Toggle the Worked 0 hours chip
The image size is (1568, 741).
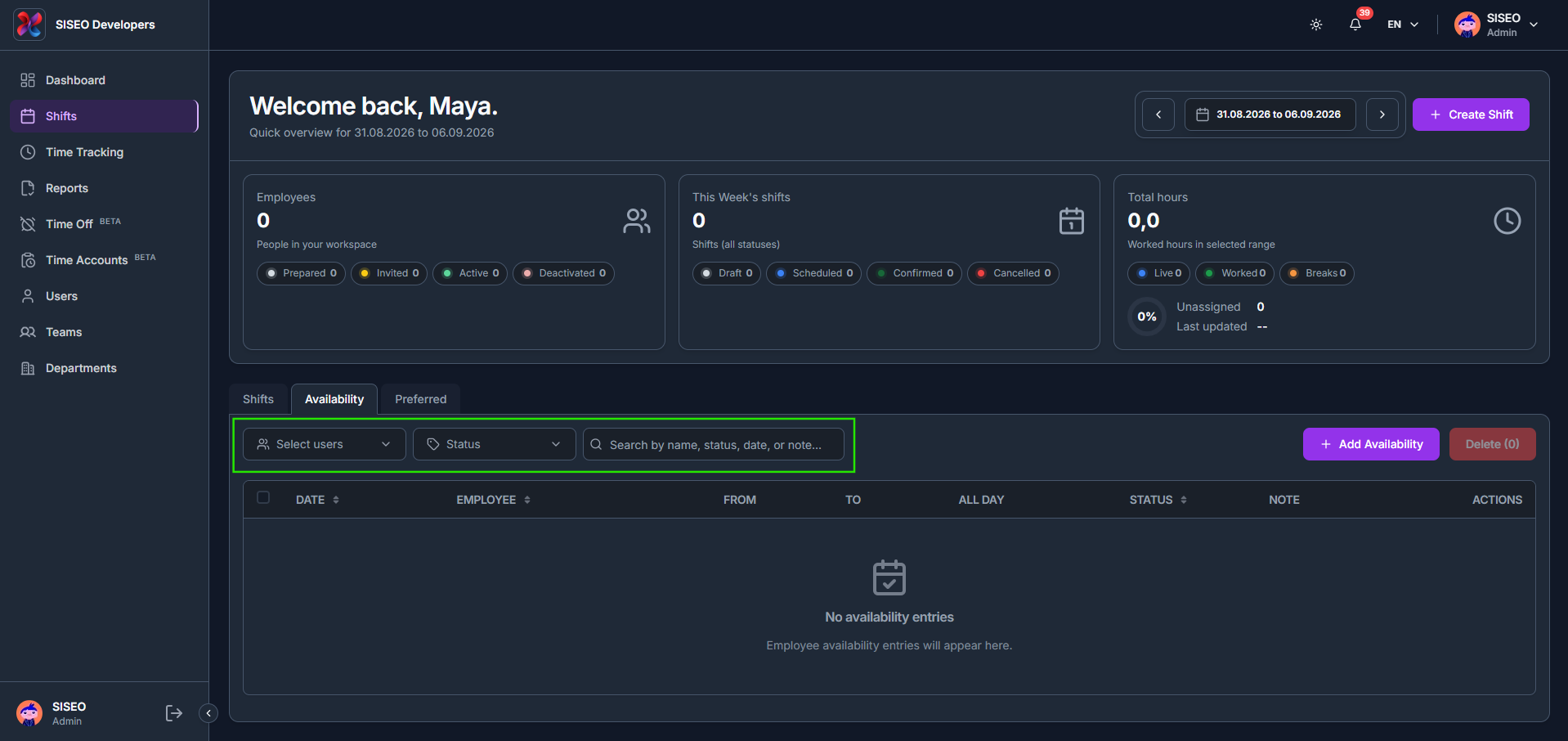(1234, 273)
